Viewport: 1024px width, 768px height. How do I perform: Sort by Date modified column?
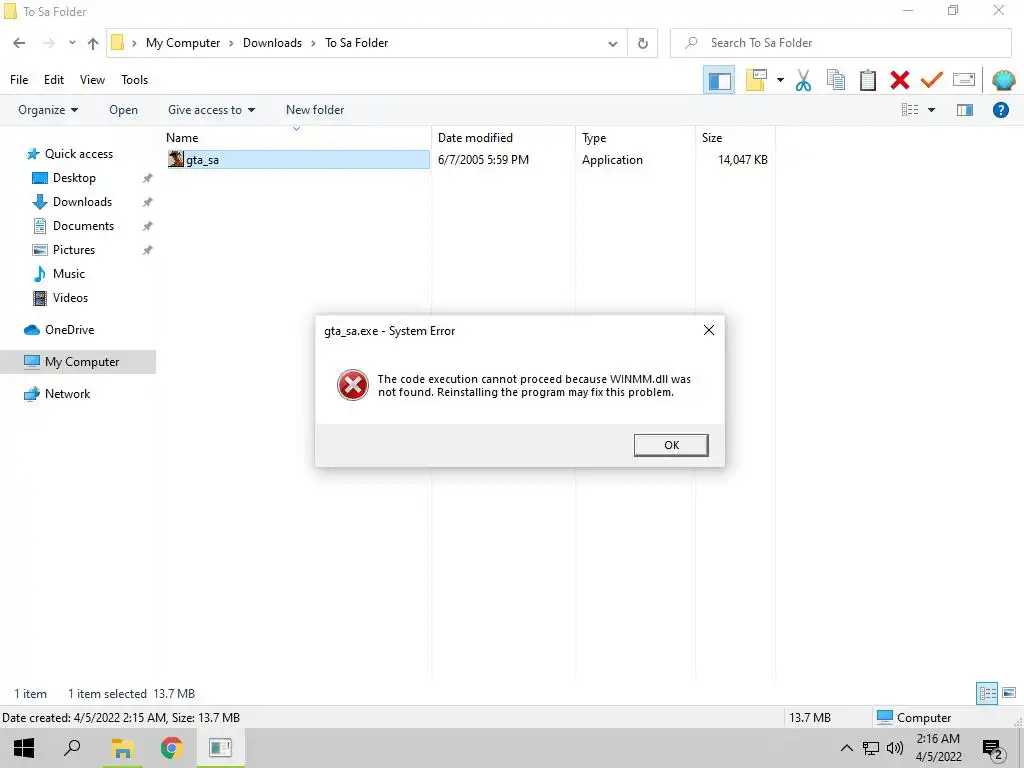point(504,138)
